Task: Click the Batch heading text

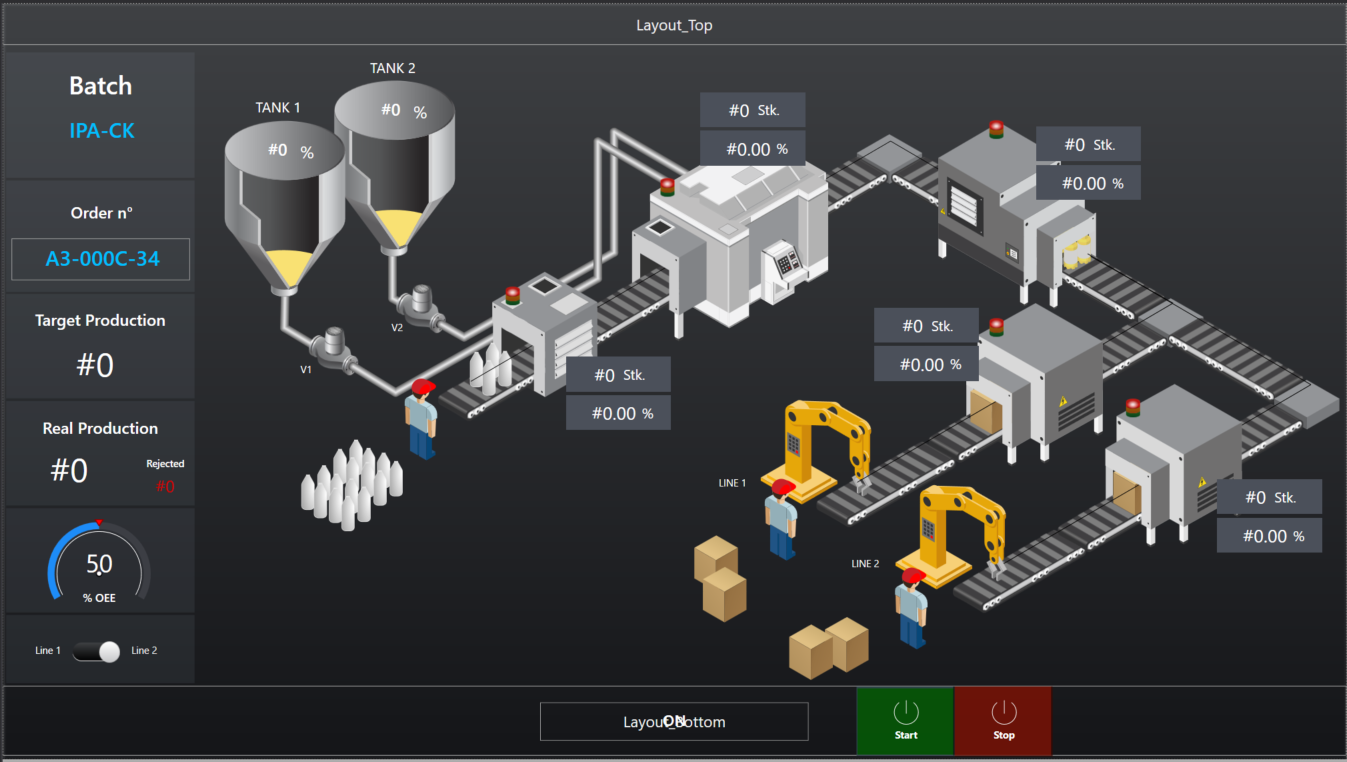Action: pos(100,86)
